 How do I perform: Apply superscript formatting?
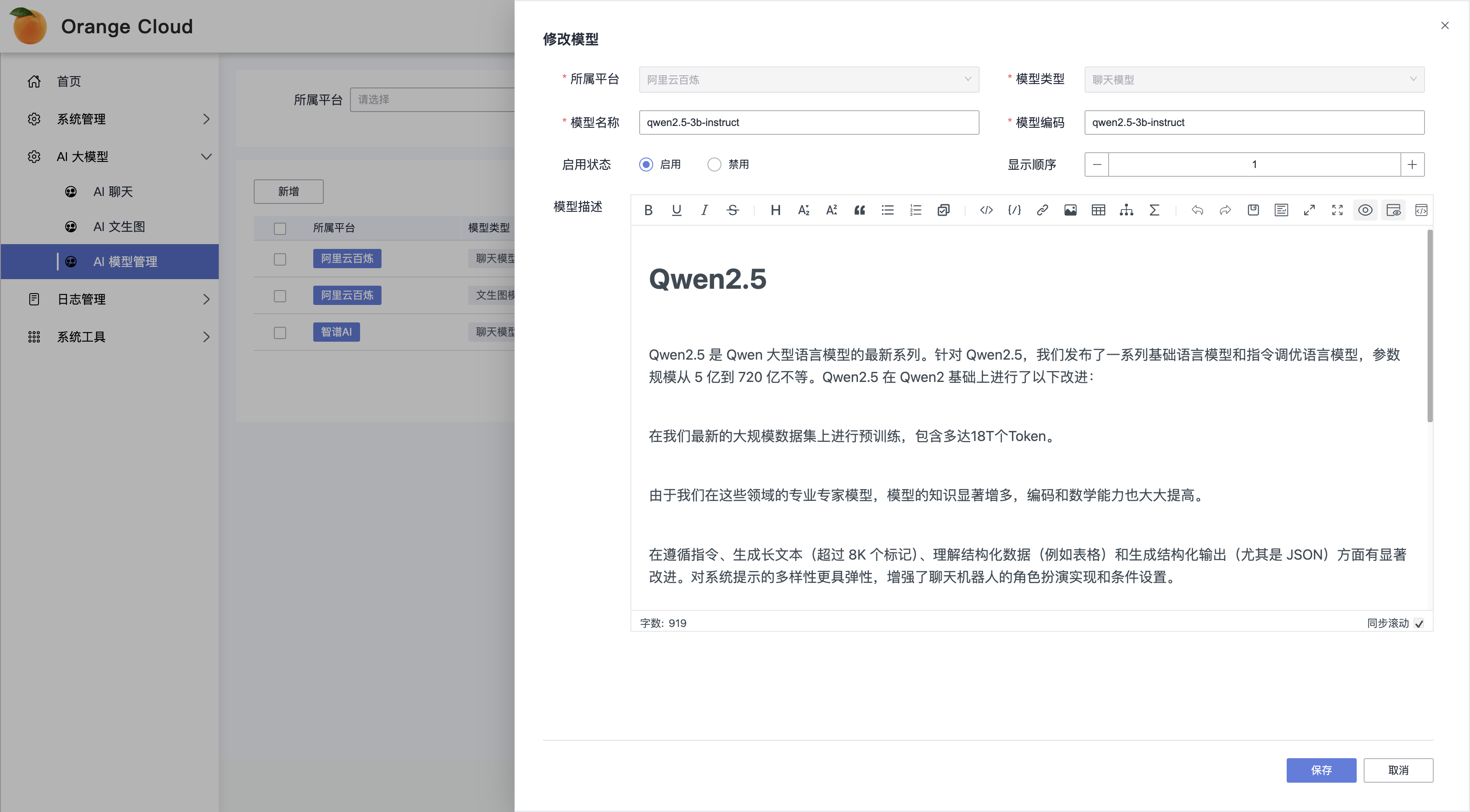tap(831, 210)
